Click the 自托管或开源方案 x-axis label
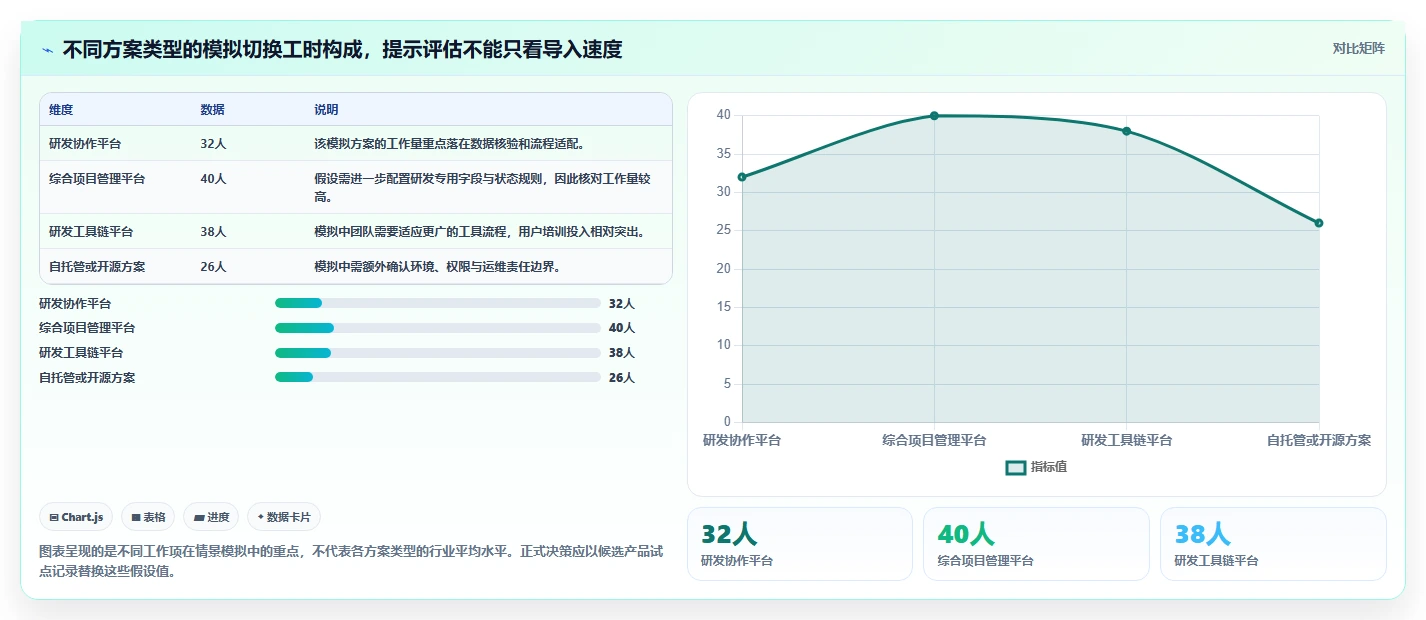Image resolution: width=1426 pixels, height=620 pixels. (1319, 440)
